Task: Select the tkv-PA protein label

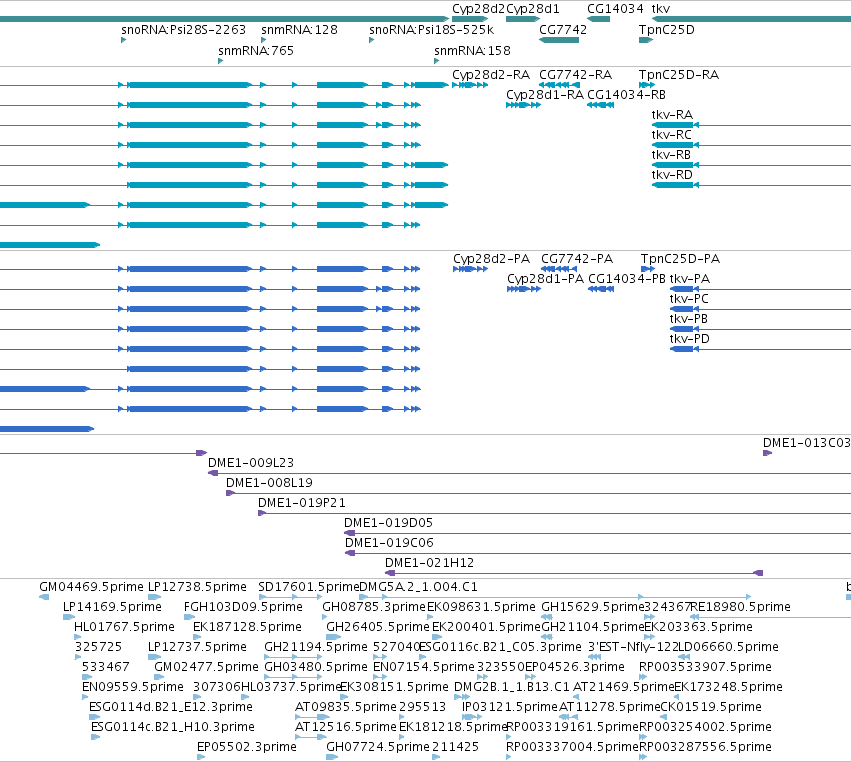Action: coord(690,279)
